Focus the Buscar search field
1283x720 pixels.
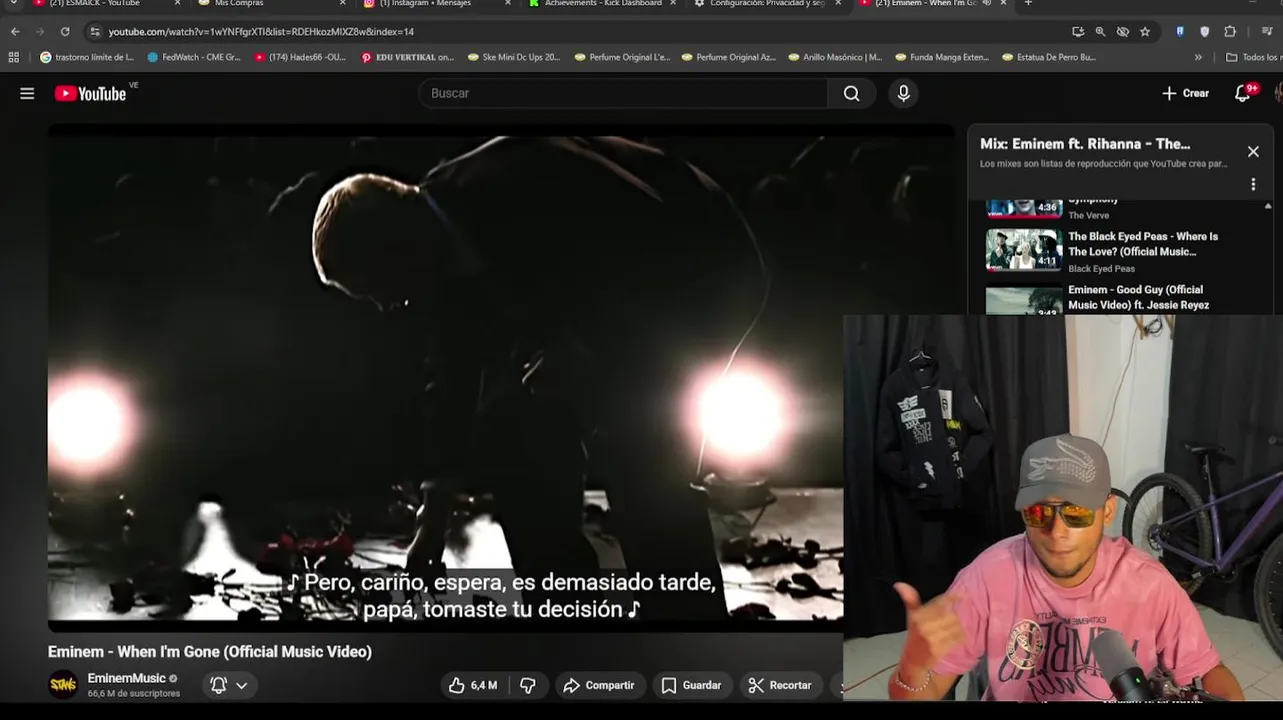(x=623, y=93)
